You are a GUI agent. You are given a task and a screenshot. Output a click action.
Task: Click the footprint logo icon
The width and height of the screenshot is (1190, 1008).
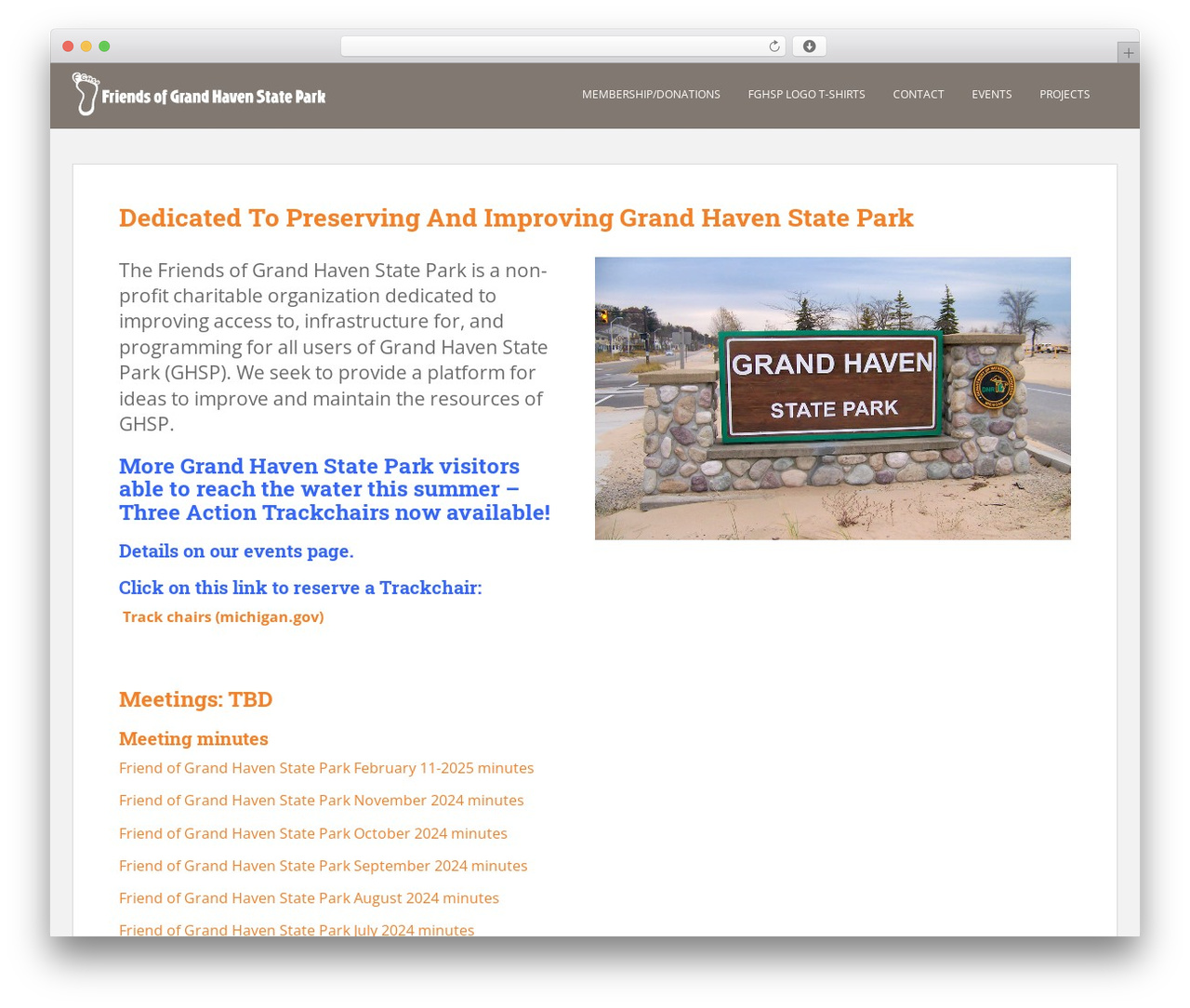coord(86,94)
